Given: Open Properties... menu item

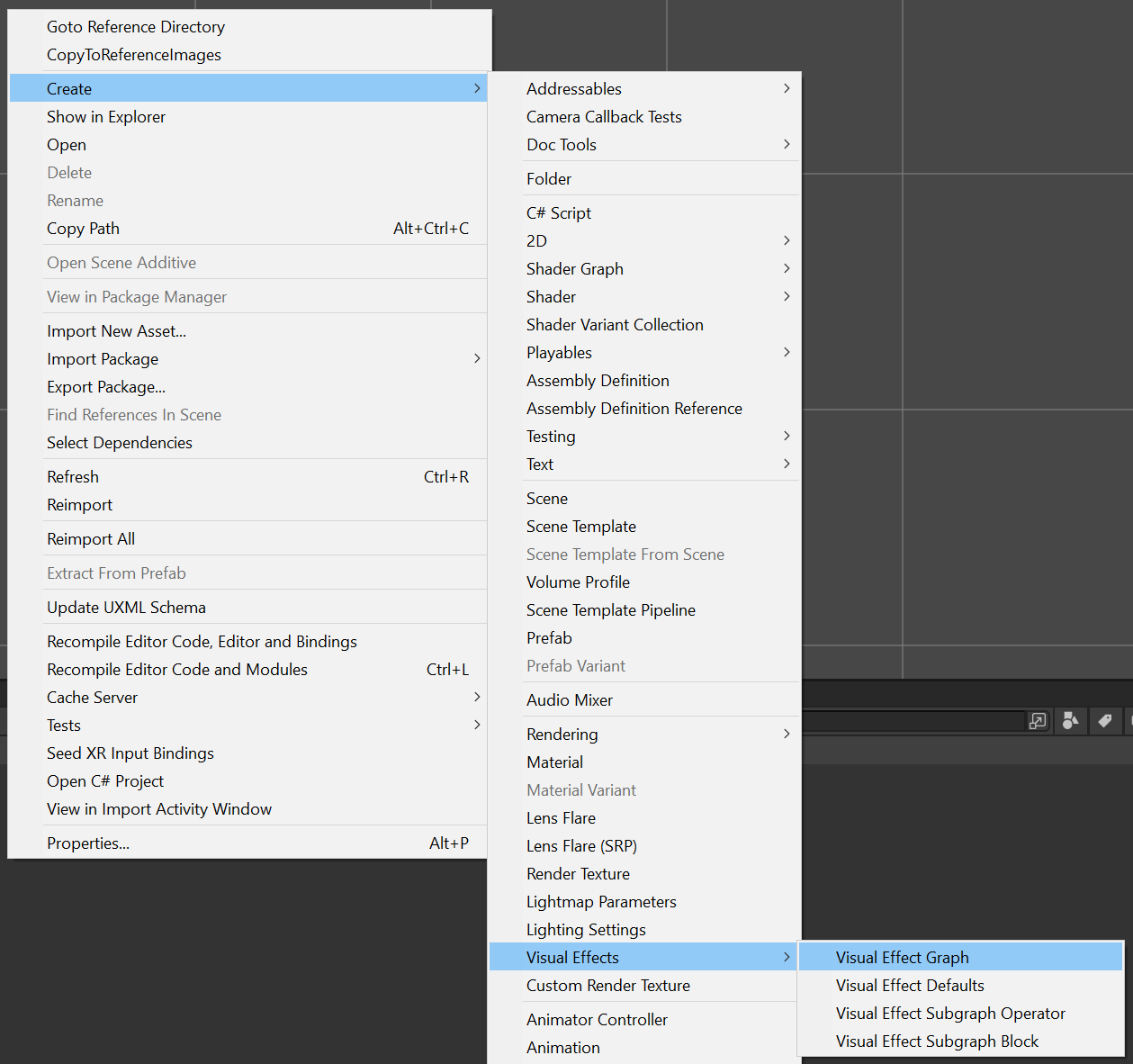Looking at the screenshot, I should (88, 843).
